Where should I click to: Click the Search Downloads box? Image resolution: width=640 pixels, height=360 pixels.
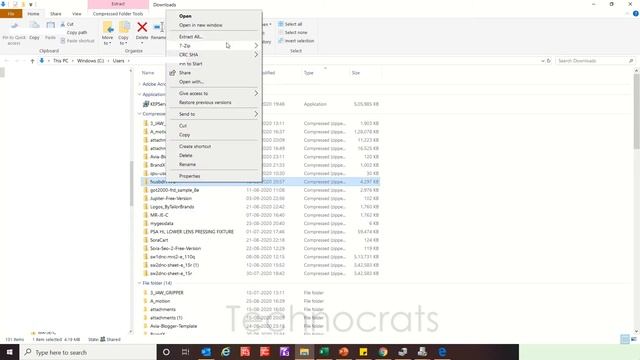point(595,61)
